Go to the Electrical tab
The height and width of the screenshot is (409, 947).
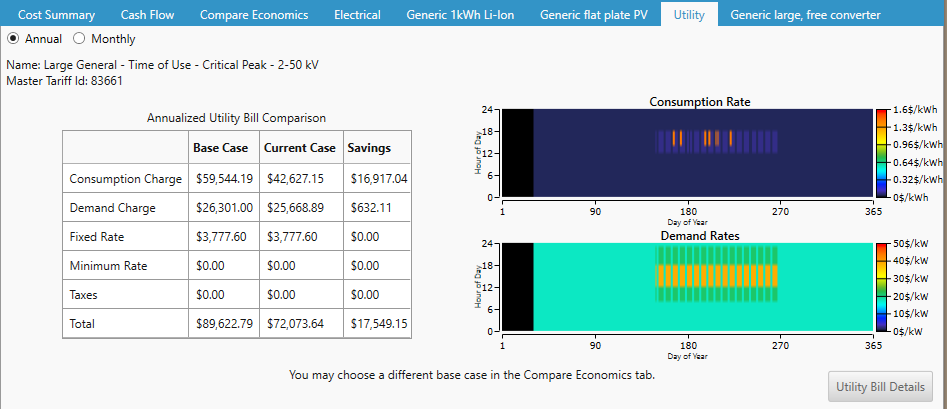point(357,15)
